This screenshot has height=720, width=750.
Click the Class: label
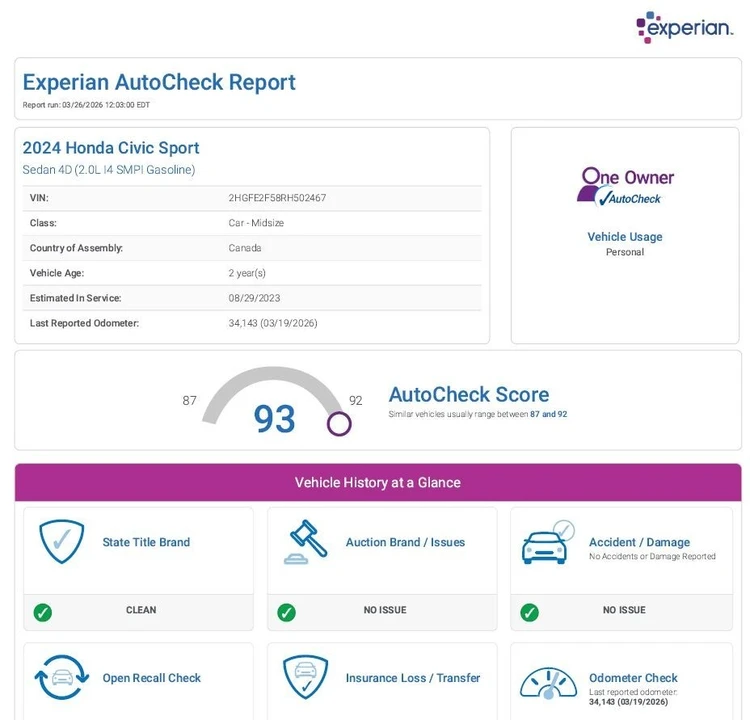43,223
